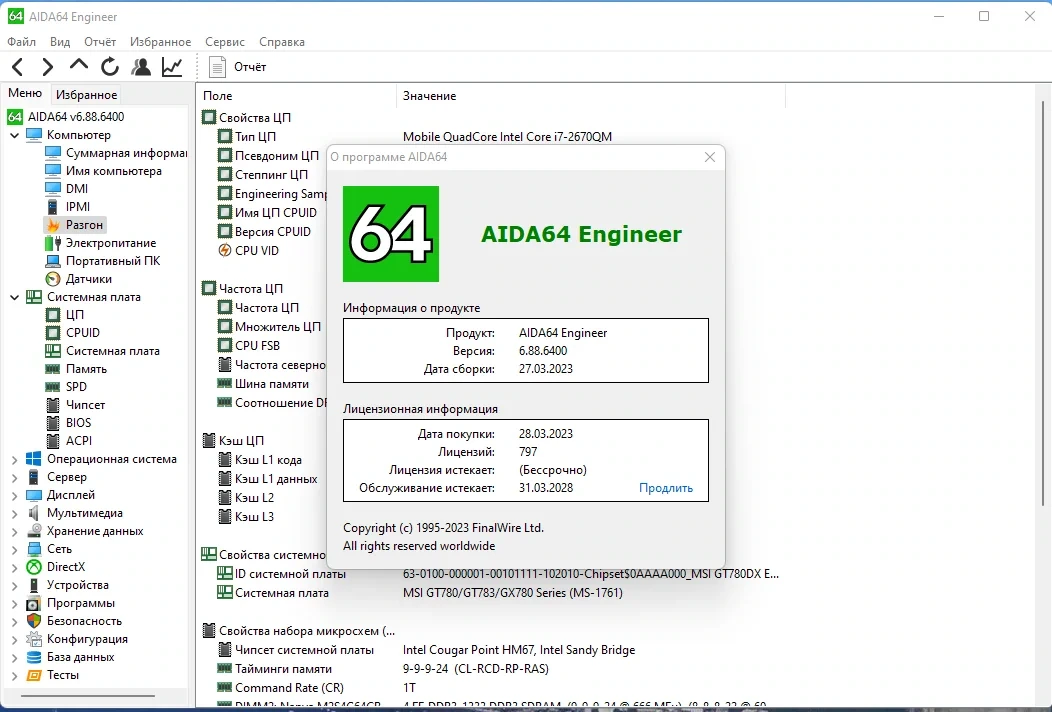1052x712 pixels.
Task: Refresh the page with the circular arrow icon
Action: click(x=109, y=66)
